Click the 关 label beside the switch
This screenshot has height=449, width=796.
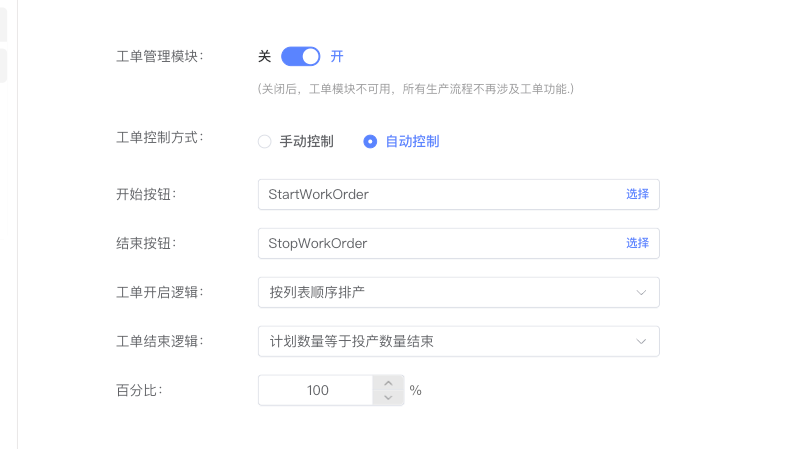[264, 56]
